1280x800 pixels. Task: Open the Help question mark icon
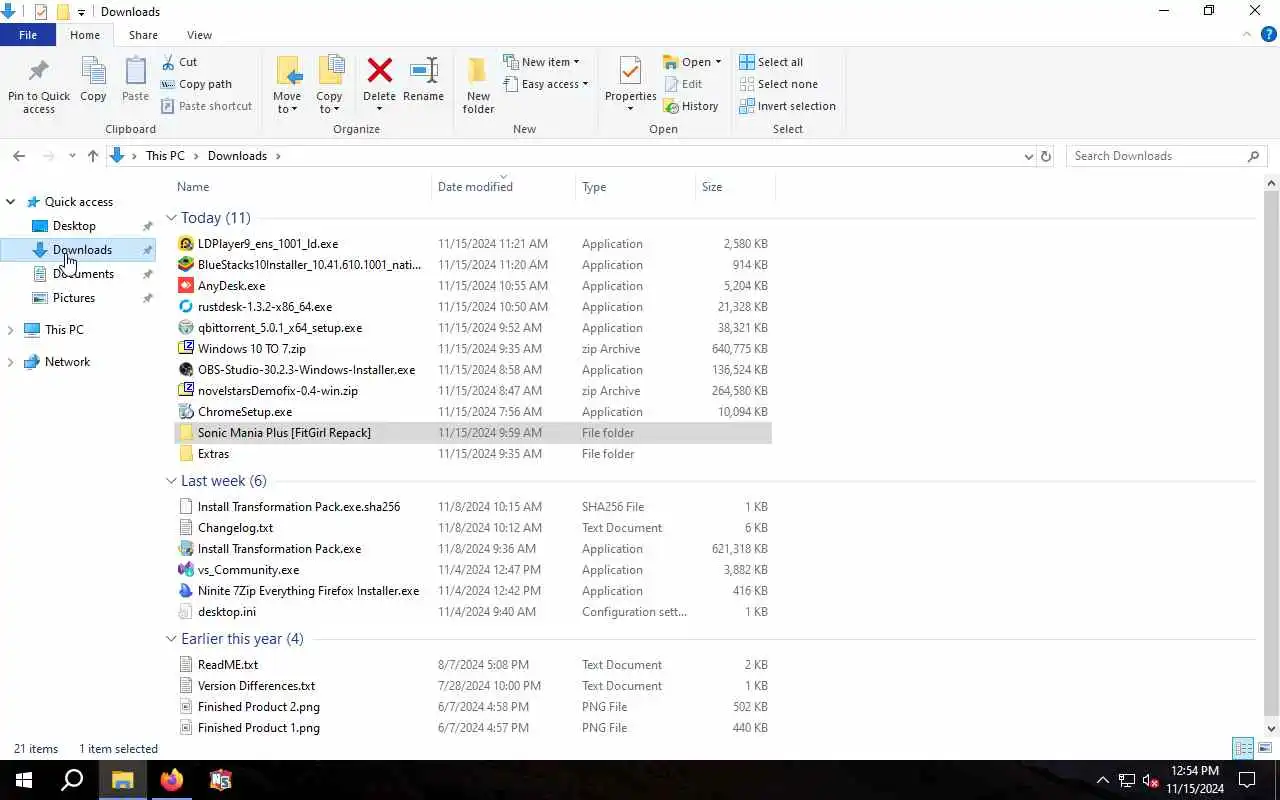click(1268, 35)
